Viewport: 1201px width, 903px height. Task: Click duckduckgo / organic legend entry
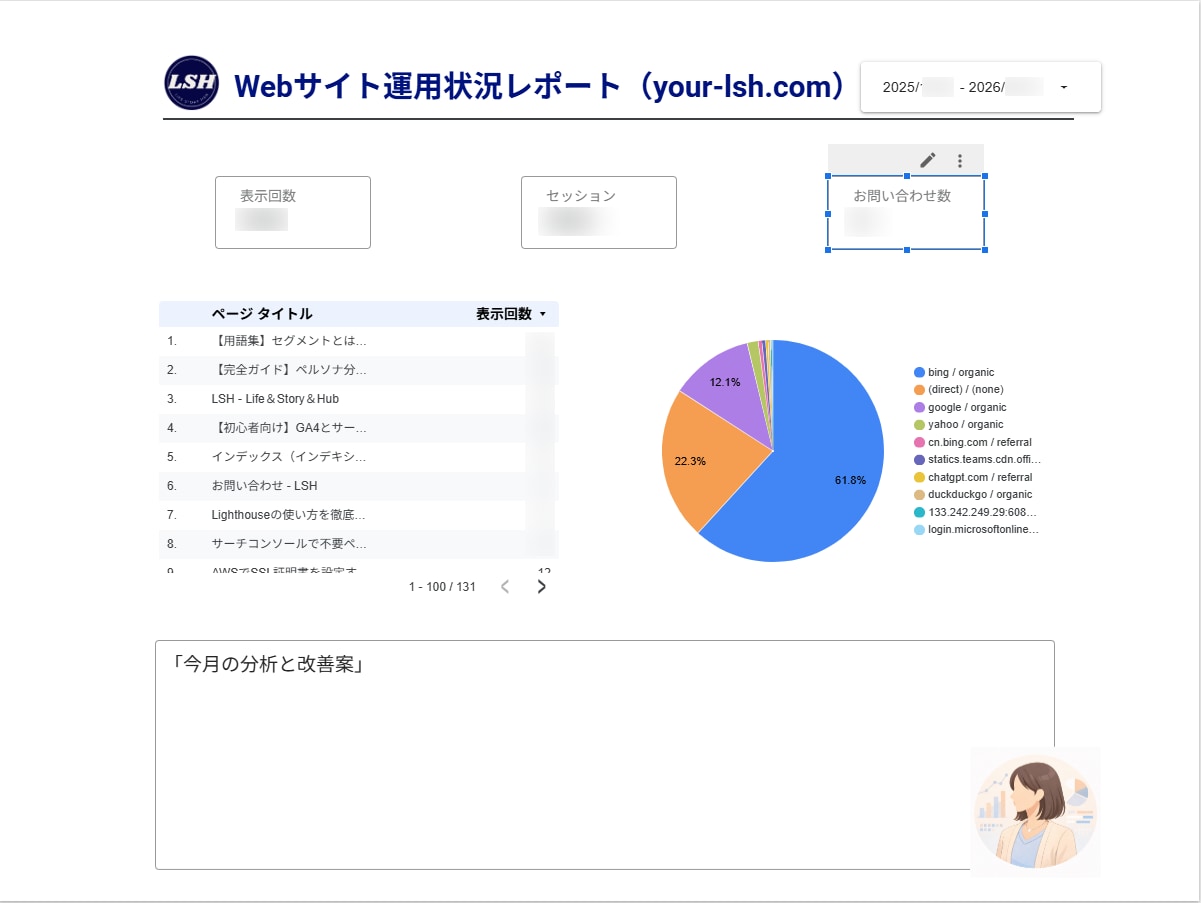[973, 494]
